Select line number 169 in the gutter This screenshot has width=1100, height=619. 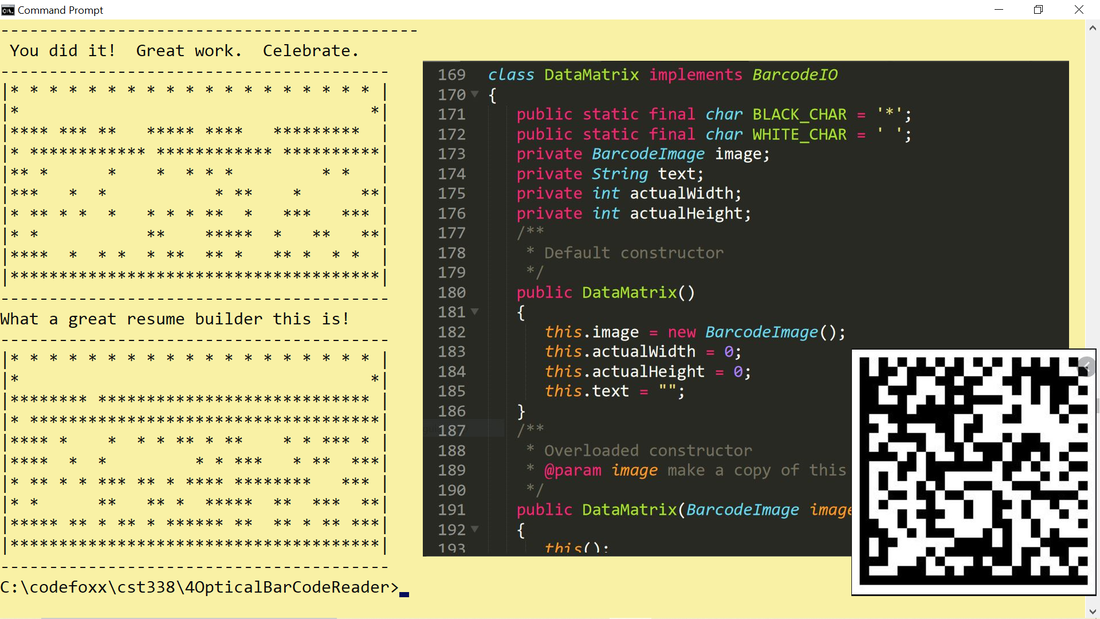(x=451, y=75)
